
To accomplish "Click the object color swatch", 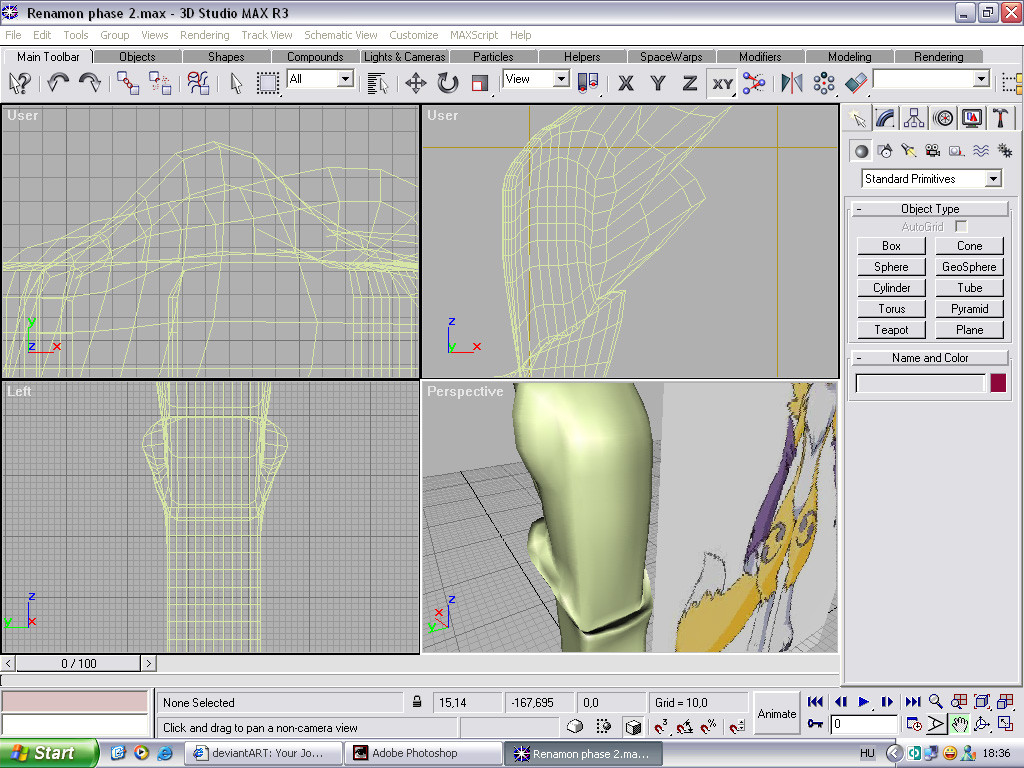I will [x=998, y=383].
